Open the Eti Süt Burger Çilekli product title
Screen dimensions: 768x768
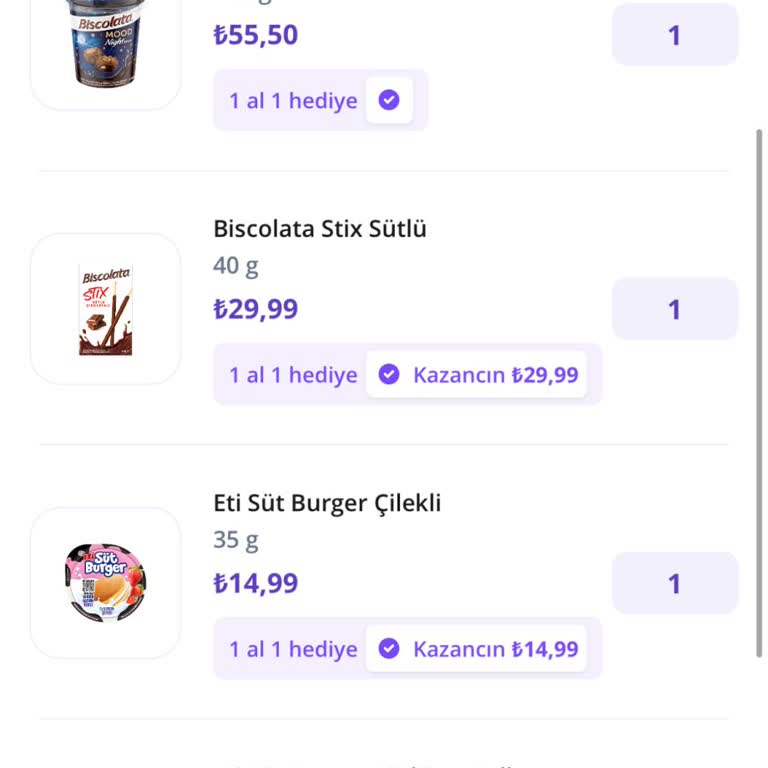click(x=327, y=503)
